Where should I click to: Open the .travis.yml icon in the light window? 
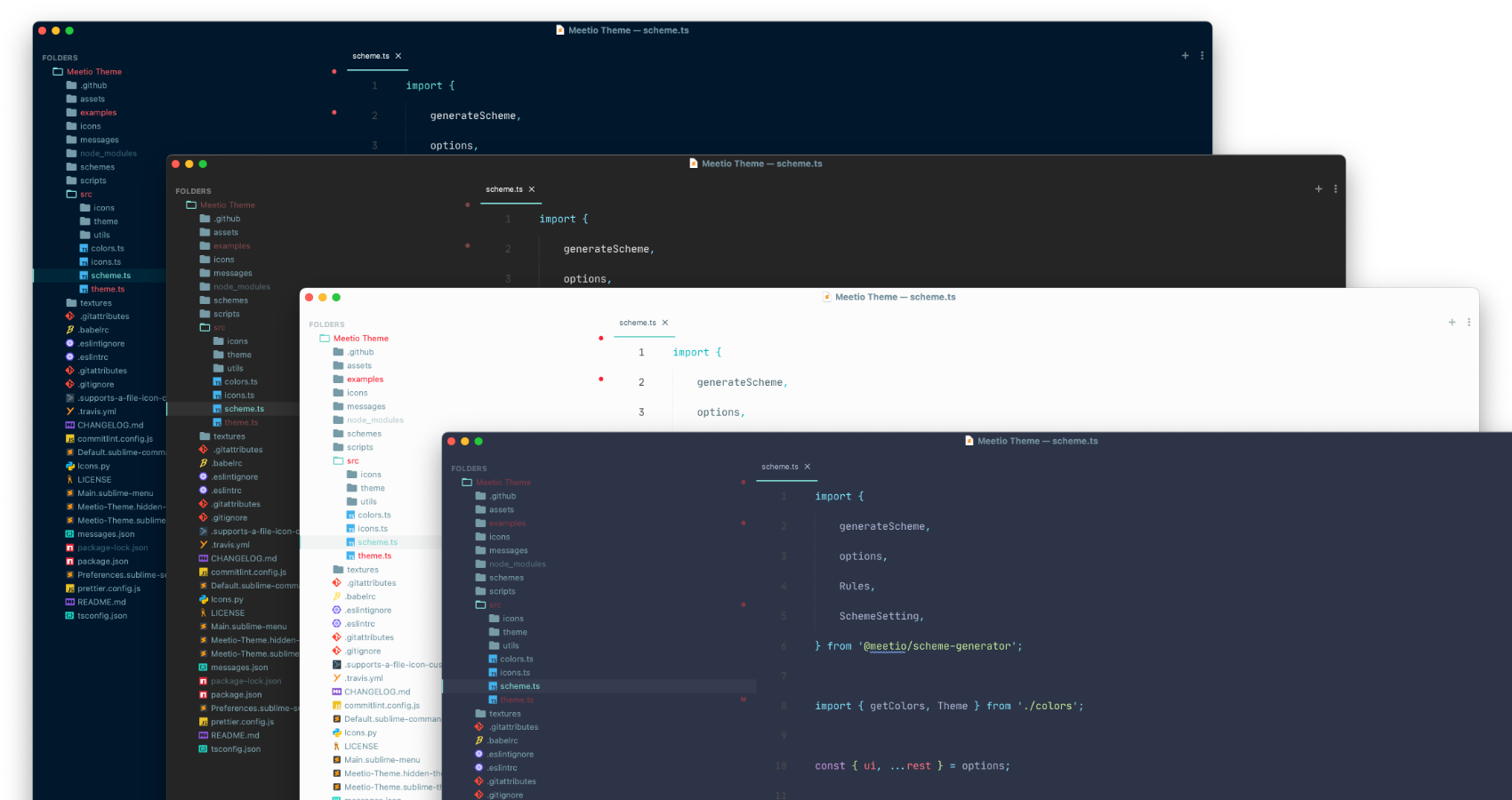(x=337, y=678)
